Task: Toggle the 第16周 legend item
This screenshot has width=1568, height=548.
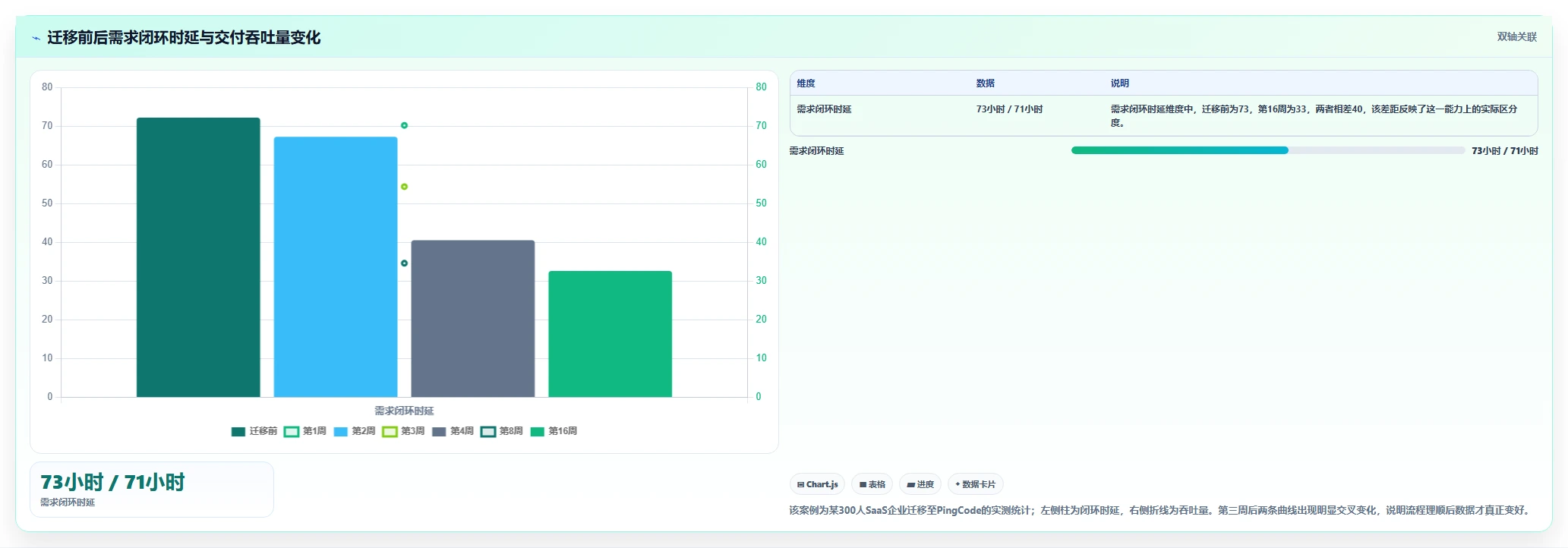Action: (x=554, y=431)
